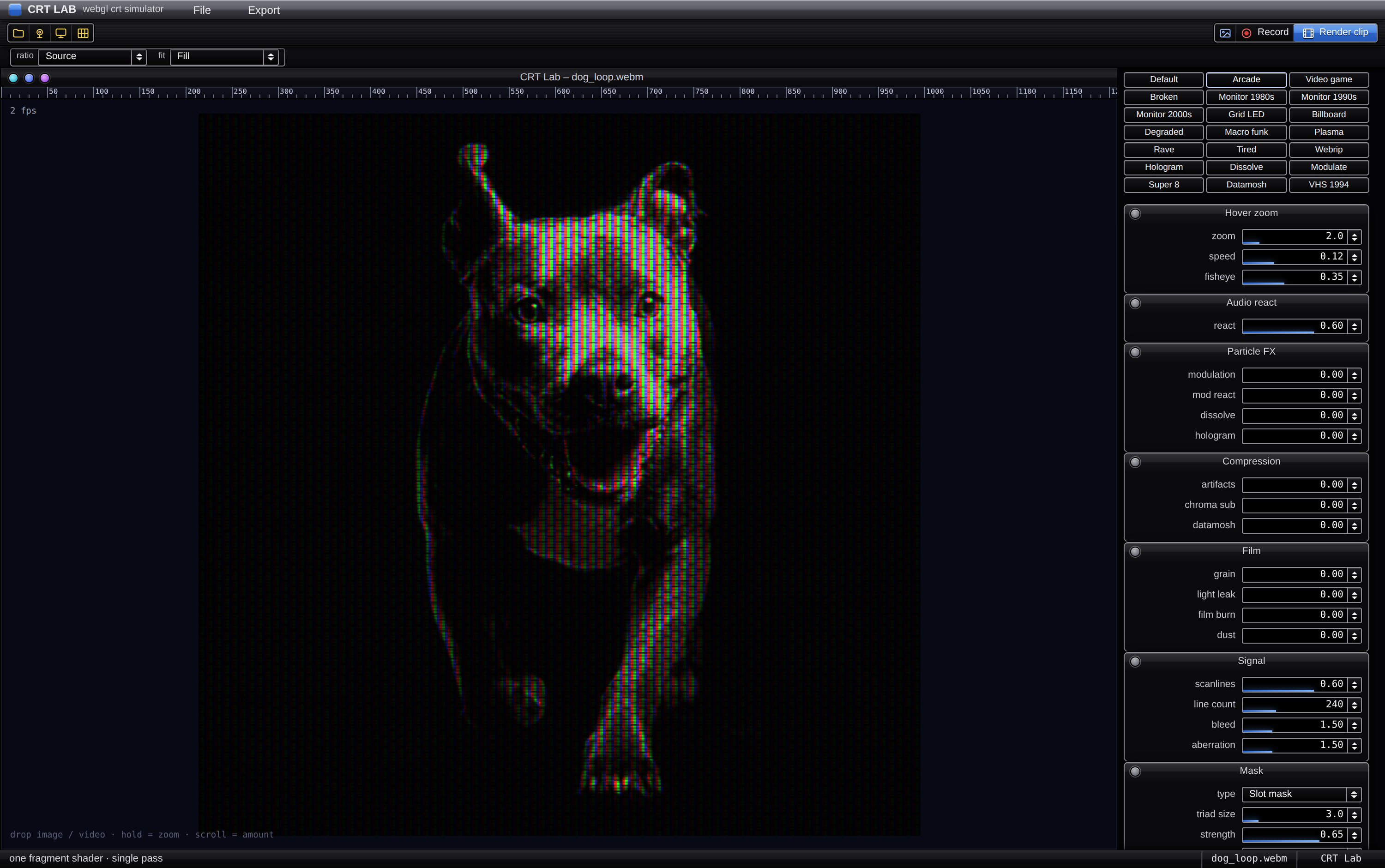Image resolution: width=1385 pixels, height=868 pixels.
Task: Click the CRT LAB logo icon
Action: (x=15, y=9)
